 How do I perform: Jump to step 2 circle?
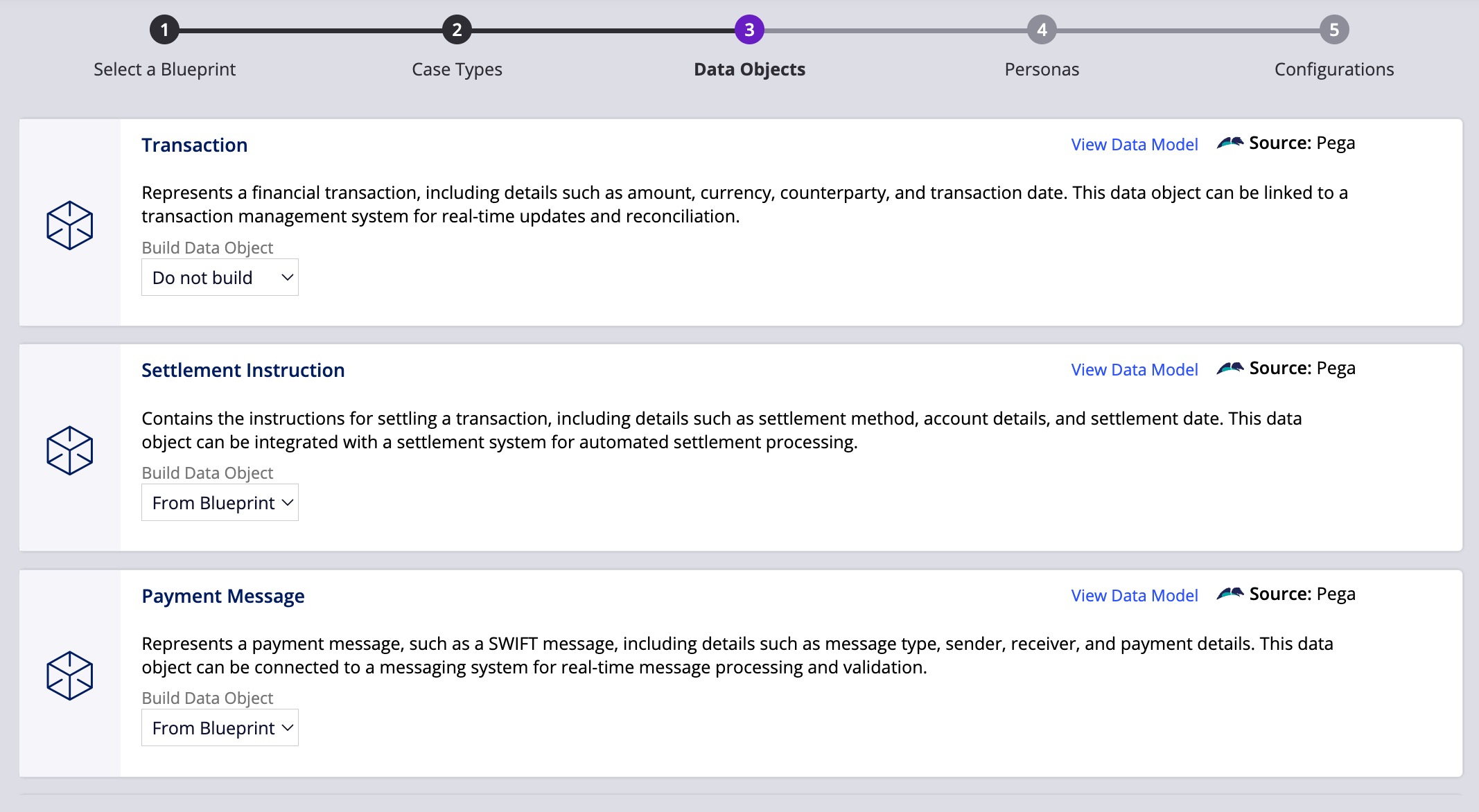pyautogui.click(x=457, y=30)
